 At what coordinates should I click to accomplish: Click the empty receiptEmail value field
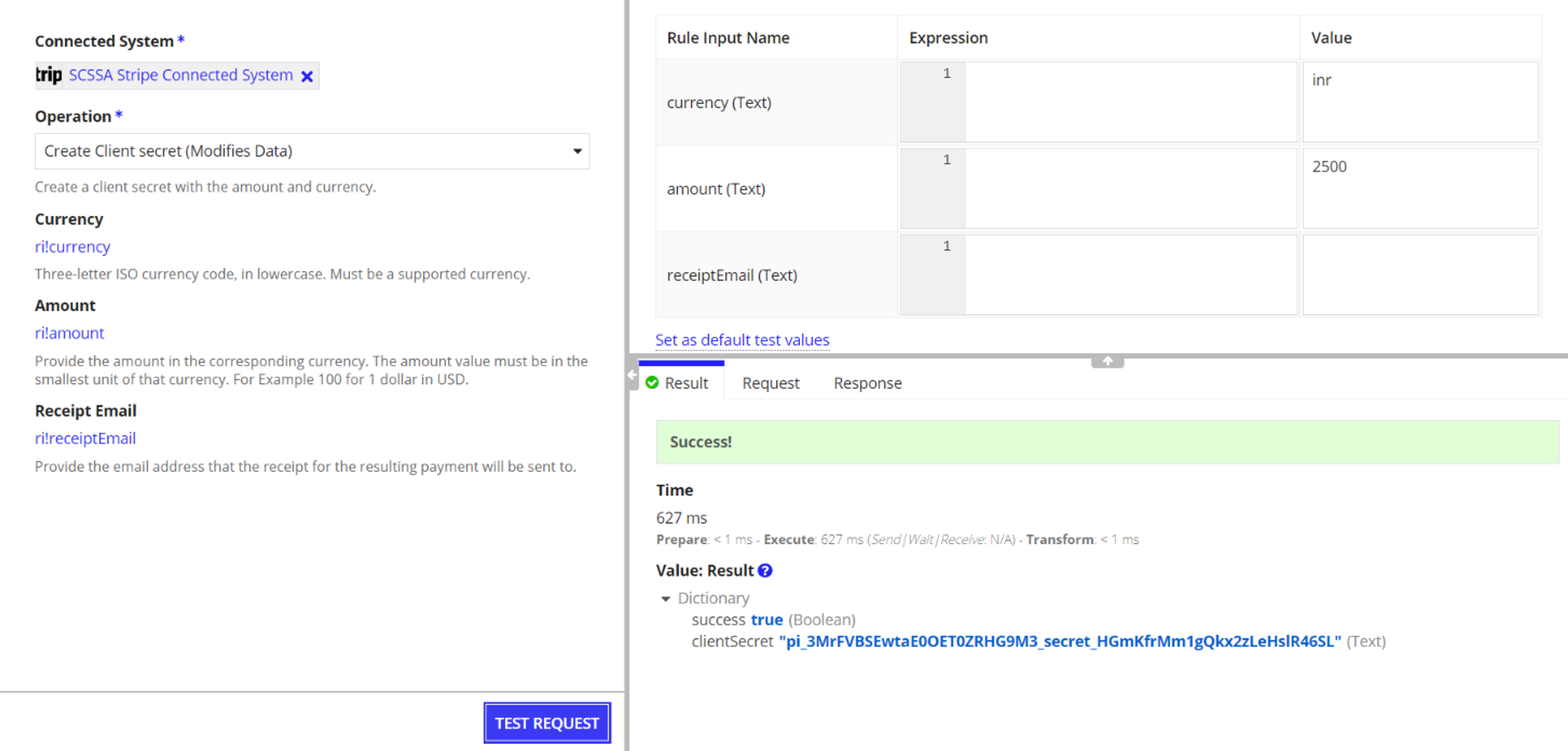[1420, 275]
